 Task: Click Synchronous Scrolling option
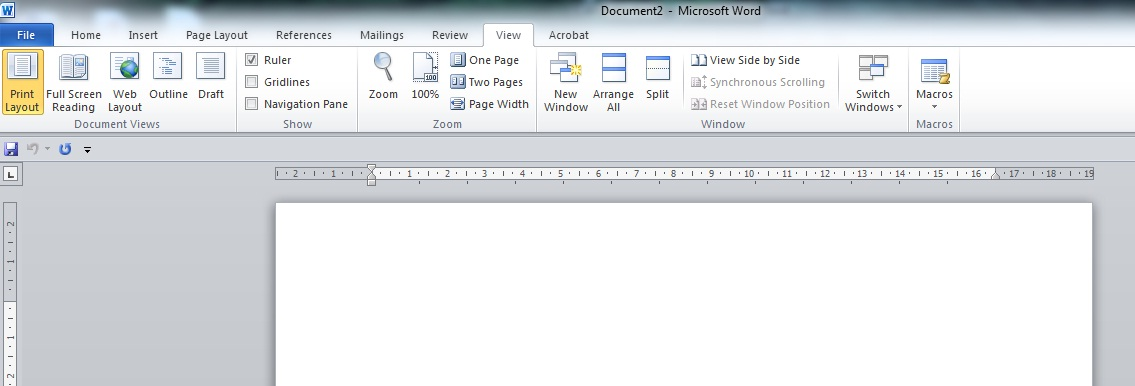point(758,82)
